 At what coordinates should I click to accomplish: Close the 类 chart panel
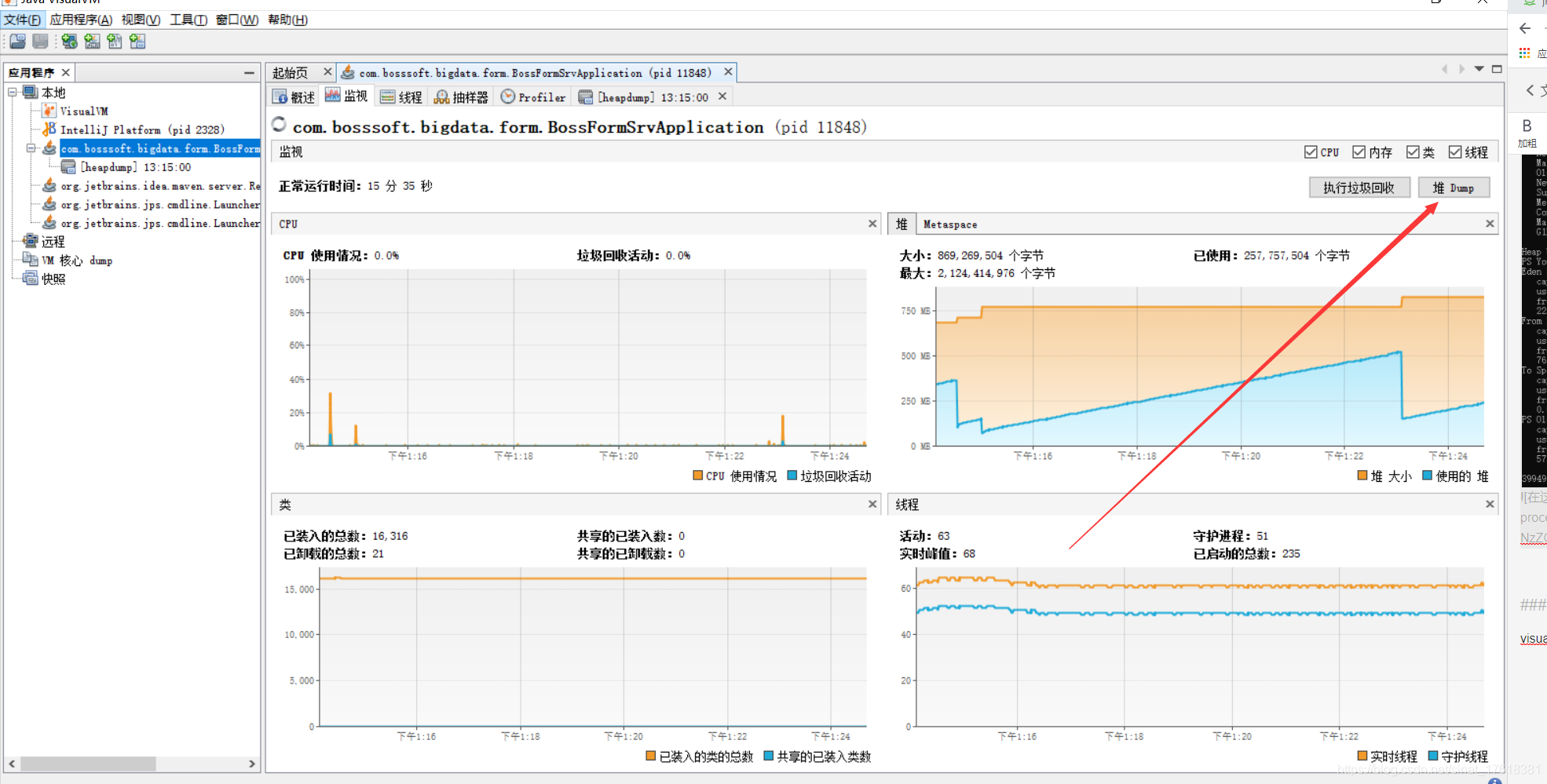tap(872, 504)
